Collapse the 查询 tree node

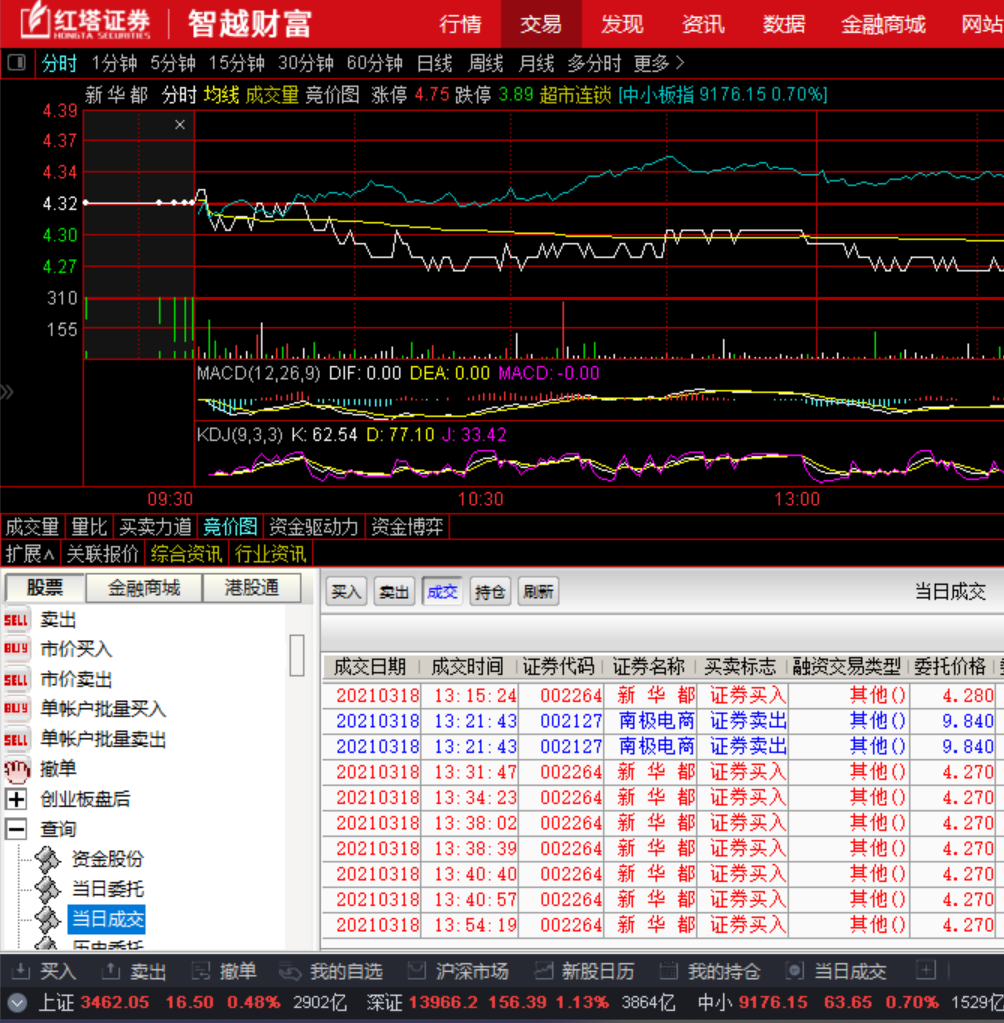(16, 829)
